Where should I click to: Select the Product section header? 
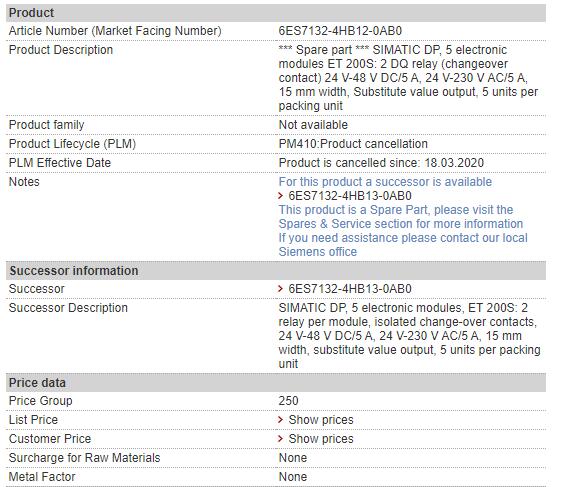275,13
